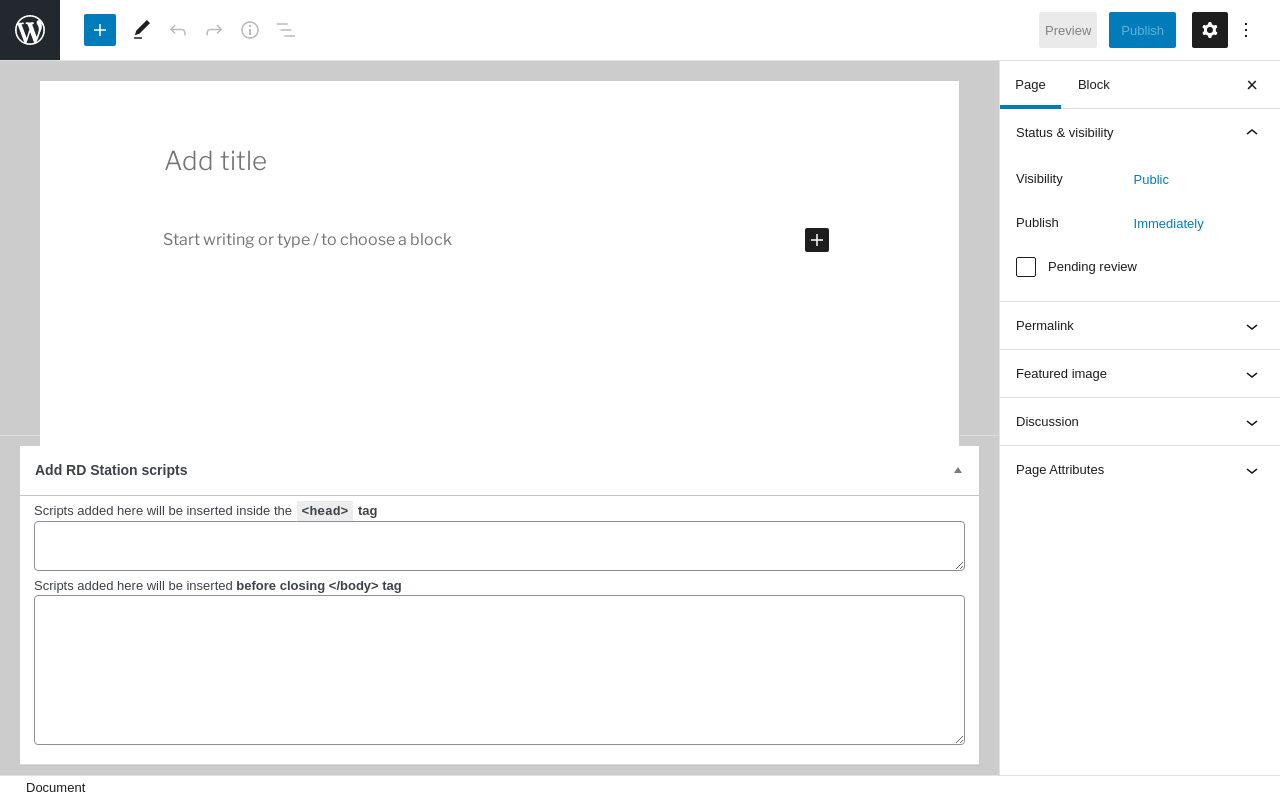Click the Publish button
Viewport: 1280px width, 800px height.
(x=1142, y=30)
